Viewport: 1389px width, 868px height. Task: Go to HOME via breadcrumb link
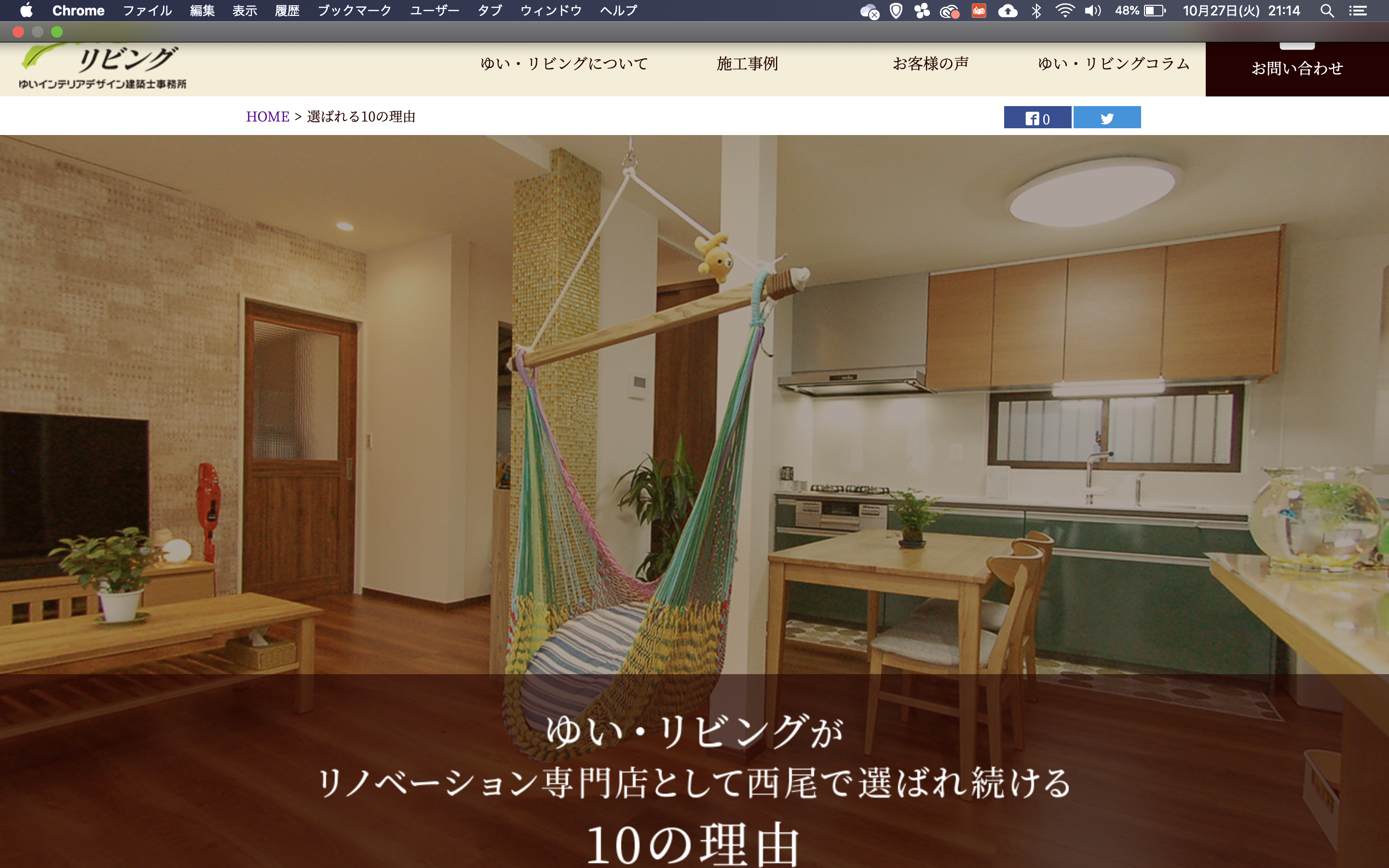(x=268, y=117)
